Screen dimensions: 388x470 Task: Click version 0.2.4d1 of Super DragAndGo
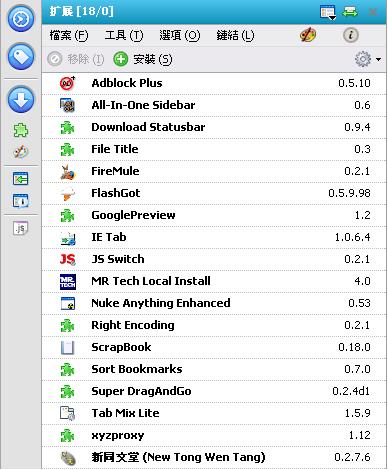coord(351,391)
